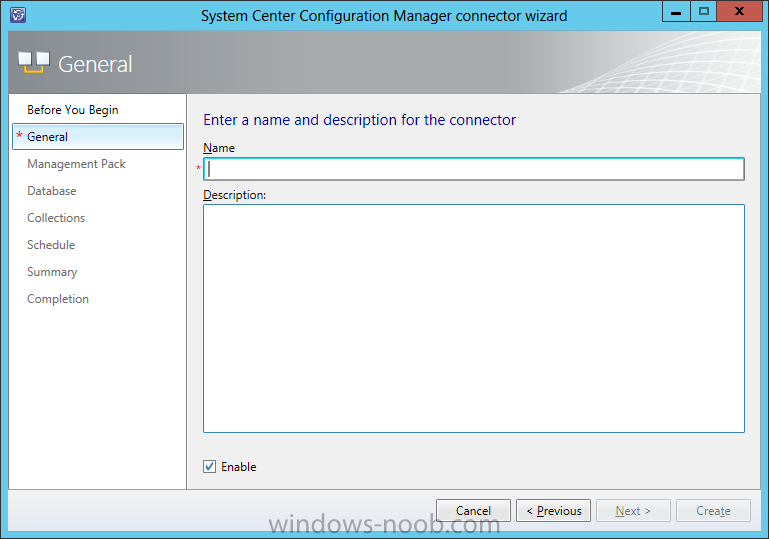The height and width of the screenshot is (539, 769).
Task: Click the wizard app icon in title bar
Action: point(18,15)
